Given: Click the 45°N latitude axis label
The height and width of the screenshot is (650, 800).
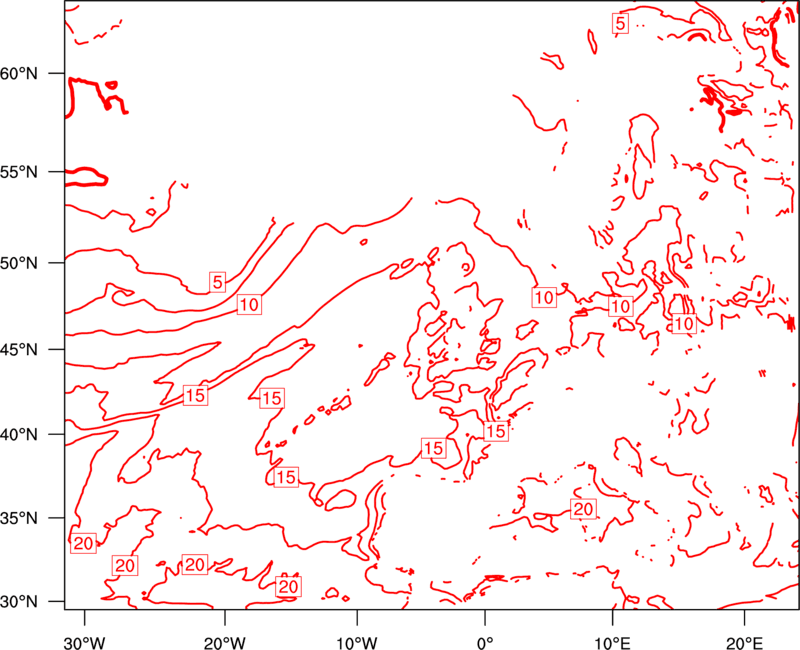Looking at the screenshot, I should (19, 349).
